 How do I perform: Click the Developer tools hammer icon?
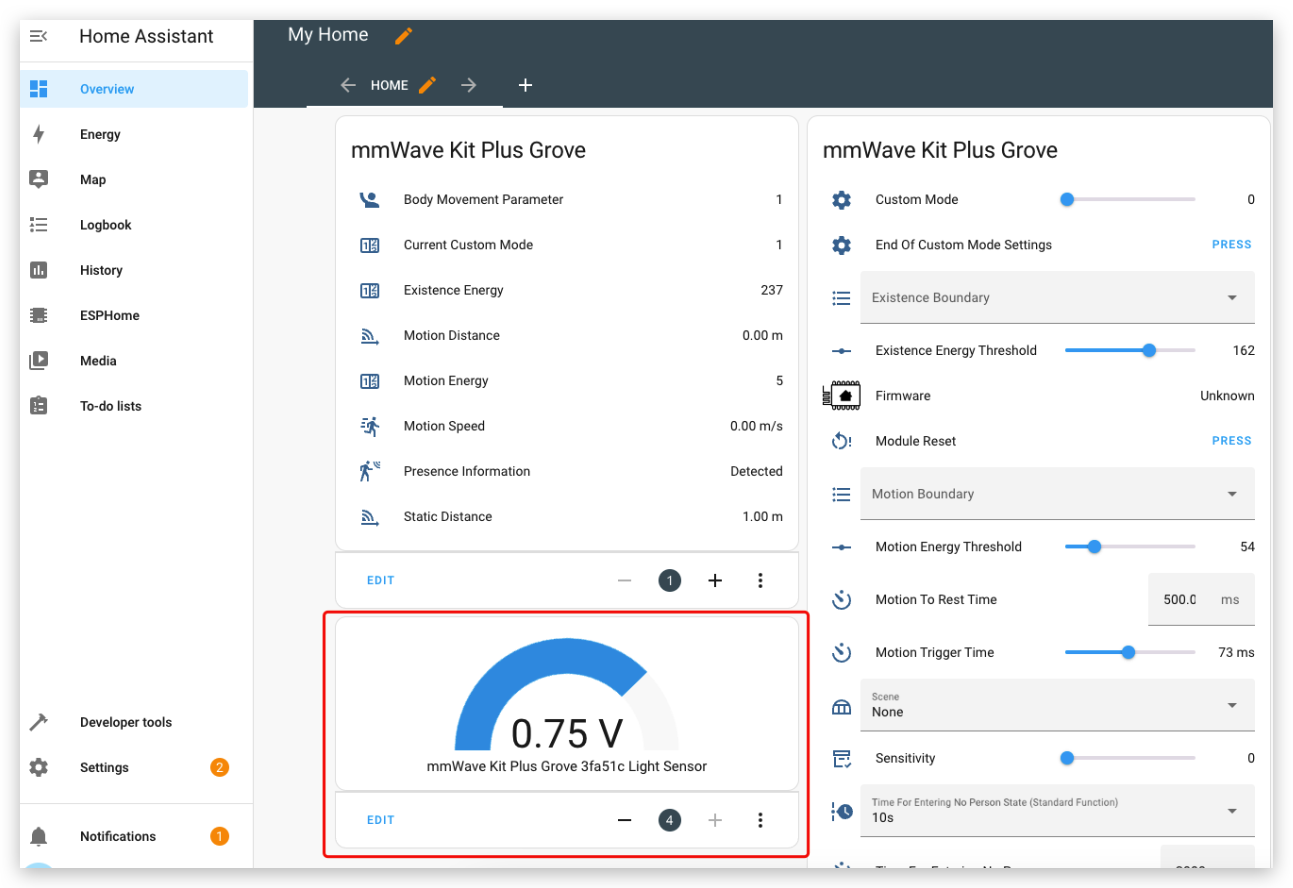tap(38, 722)
